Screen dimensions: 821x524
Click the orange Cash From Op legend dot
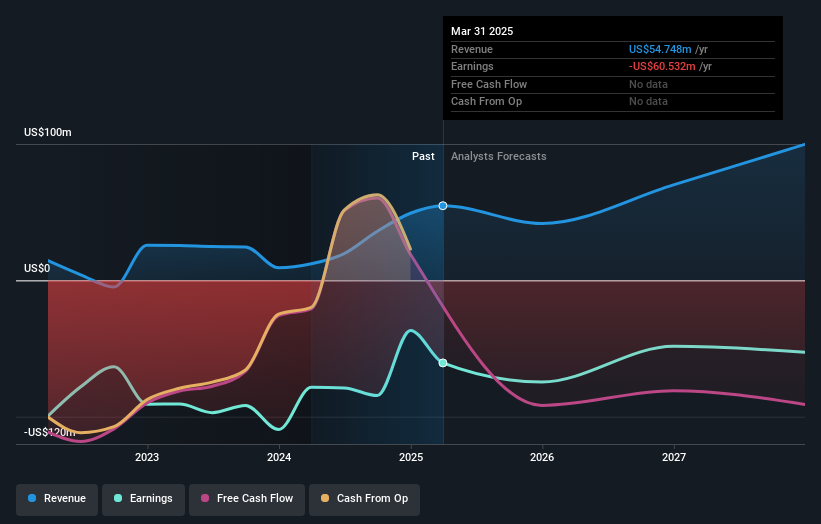point(325,498)
